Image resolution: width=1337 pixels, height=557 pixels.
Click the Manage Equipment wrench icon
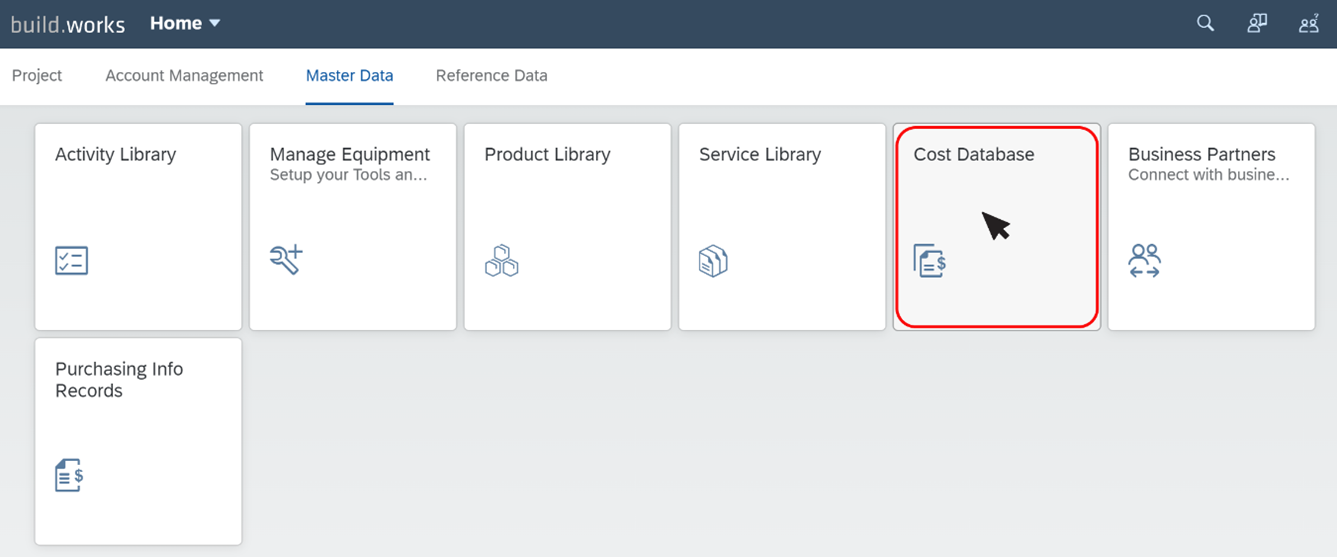tap(286, 260)
